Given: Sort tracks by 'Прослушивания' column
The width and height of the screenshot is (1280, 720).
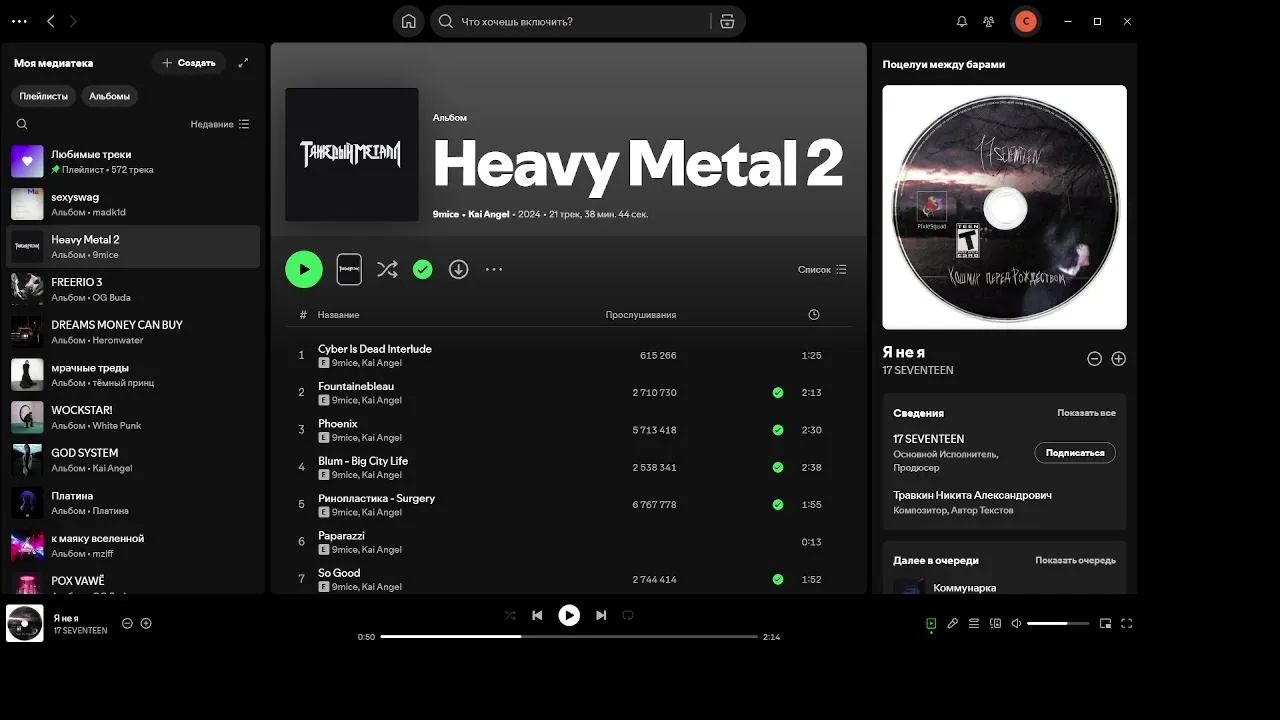Looking at the screenshot, I should [x=640, y=315].
